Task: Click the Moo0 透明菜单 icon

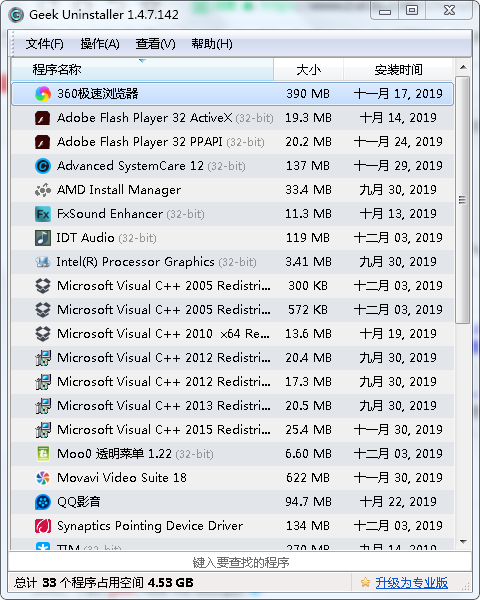Action: (x=43, y=454)
